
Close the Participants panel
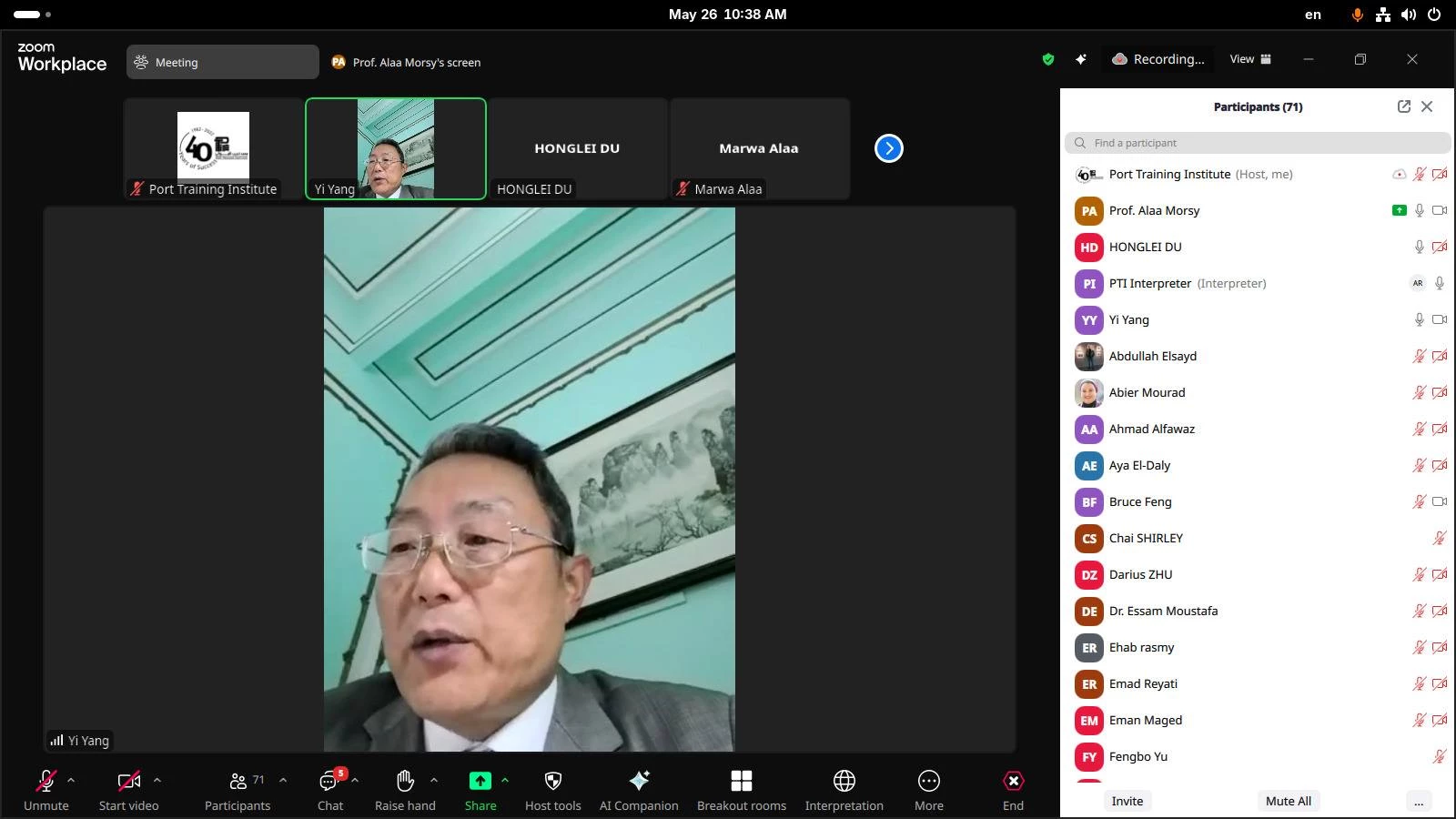tap(1427, 106)
